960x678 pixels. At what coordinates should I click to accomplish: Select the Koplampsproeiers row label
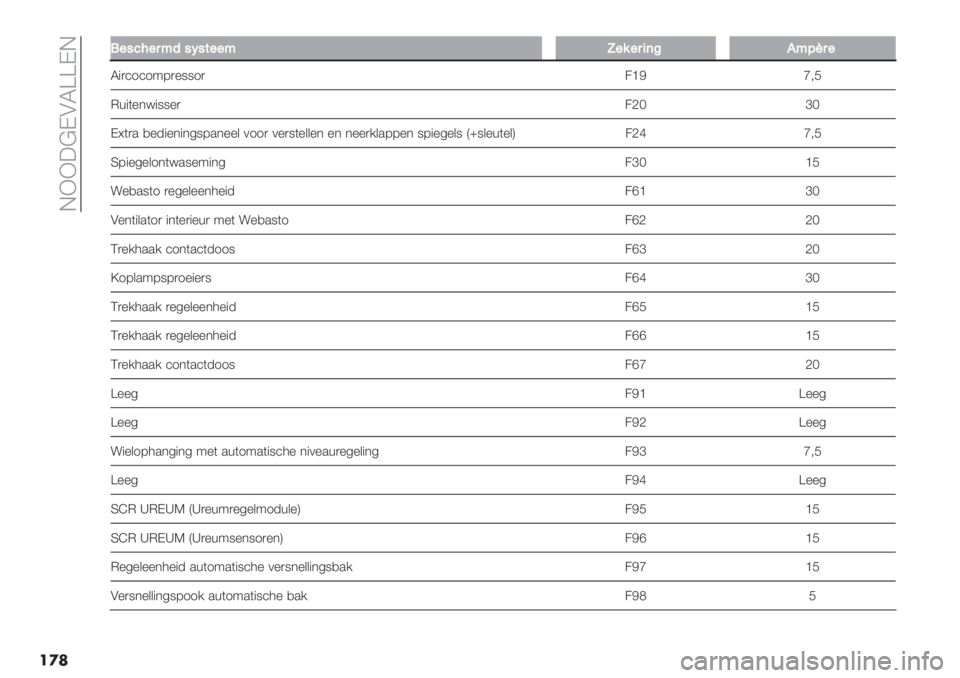[x=161, y=278]
